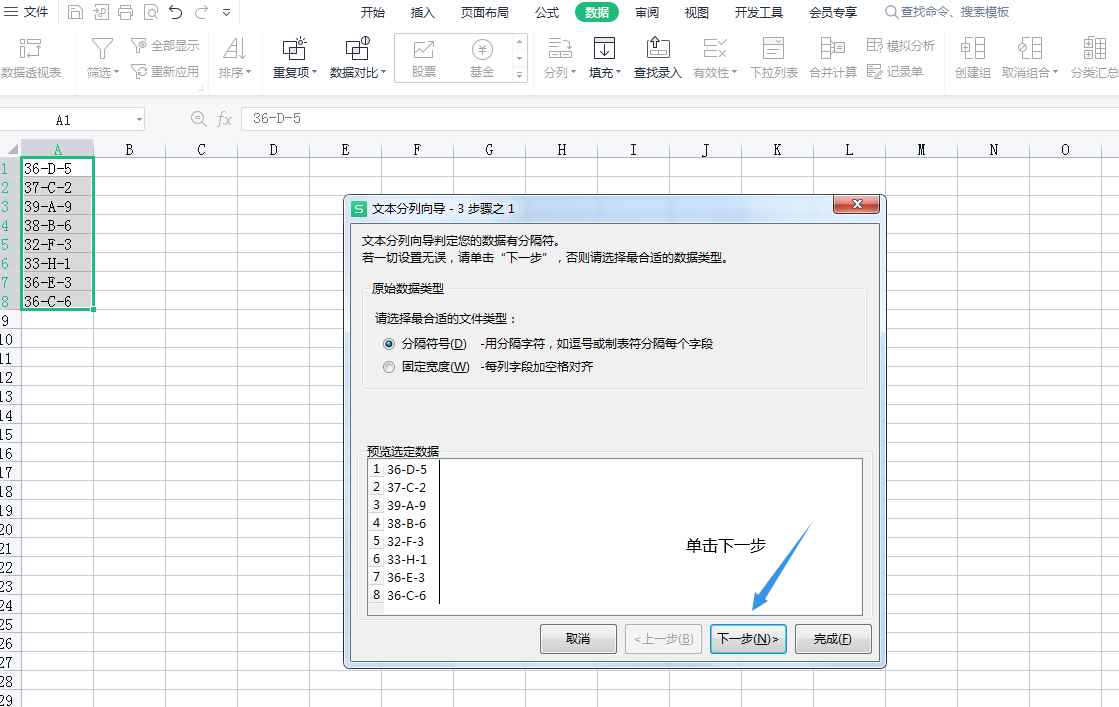The image size is (1119, 707).
Task: Redo the last action
Action: click(202, 12)
